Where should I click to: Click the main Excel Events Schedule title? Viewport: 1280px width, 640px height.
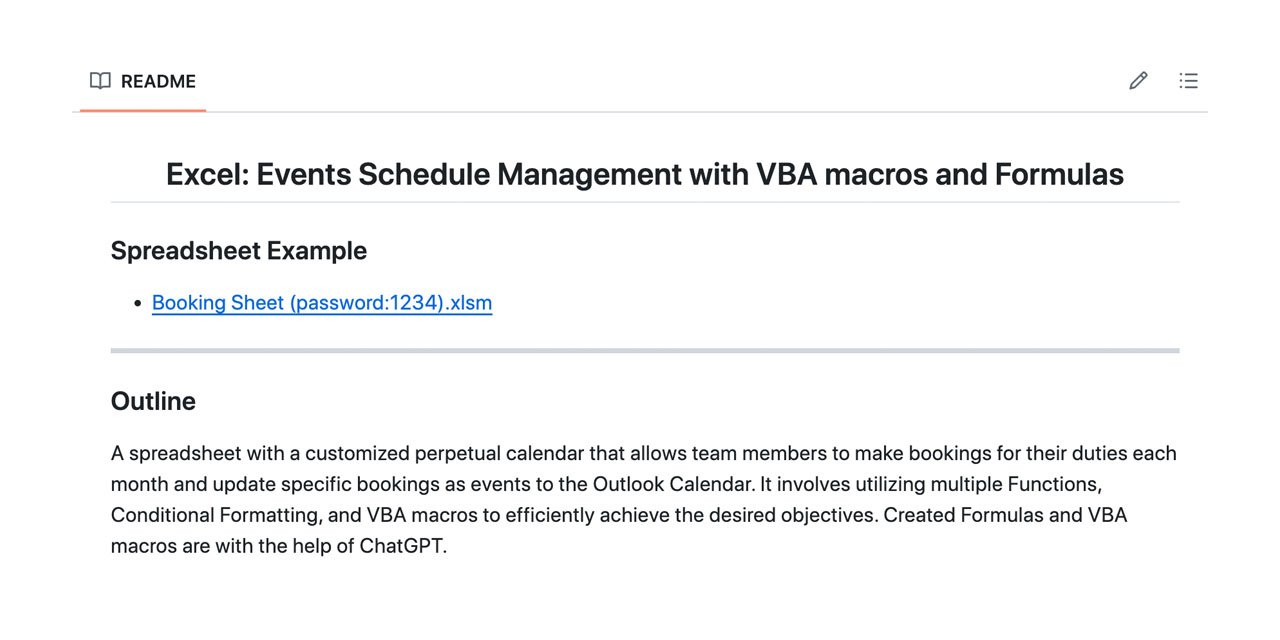[644, 174]
